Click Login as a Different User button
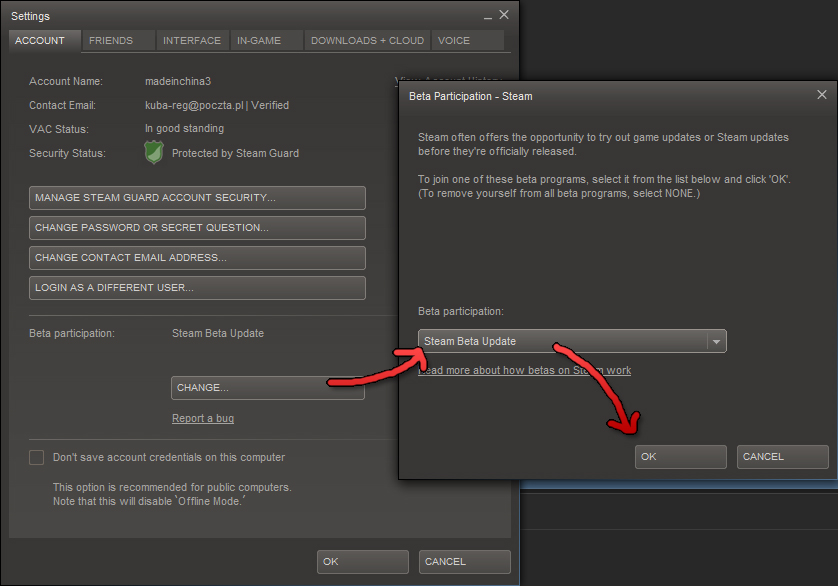The height and width of the screenshot is (586, 838). pyautogui.click(x=197, y=288)
